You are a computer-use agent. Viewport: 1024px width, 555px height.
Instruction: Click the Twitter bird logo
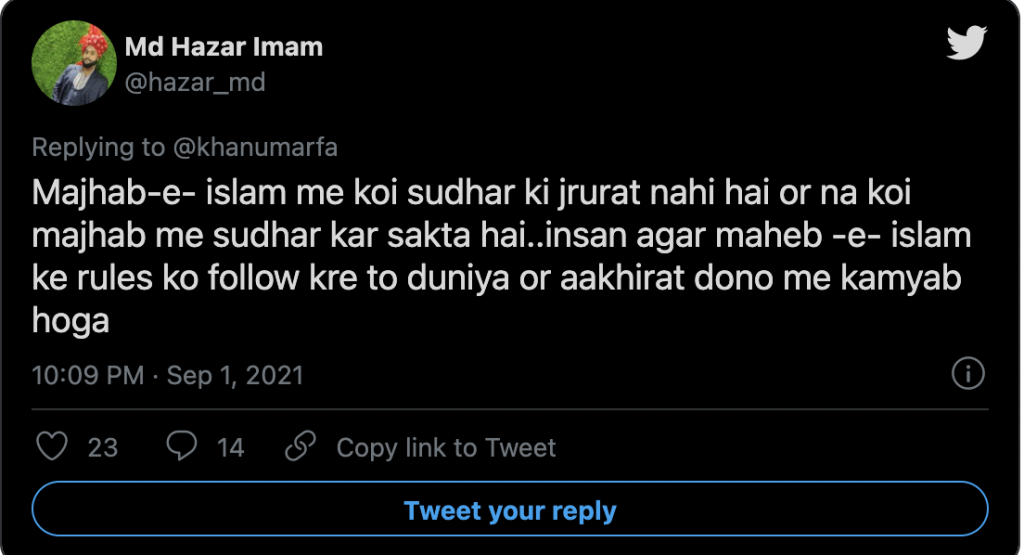point(966,43)
